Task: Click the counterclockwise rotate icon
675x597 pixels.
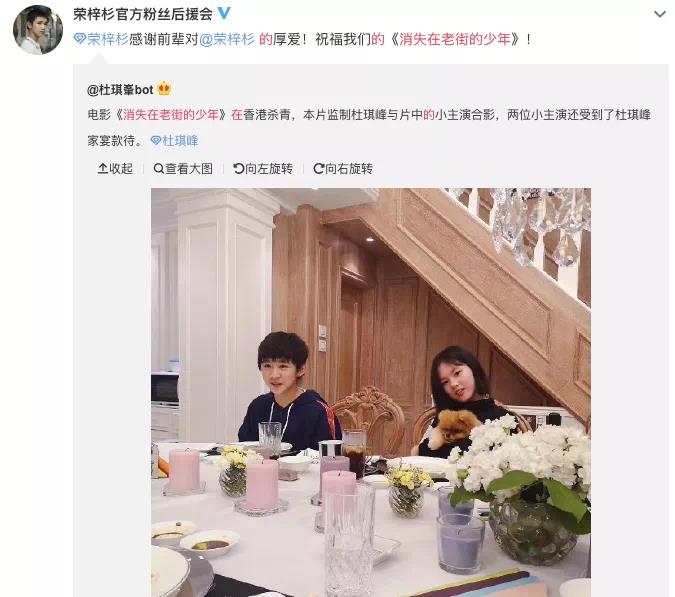Action: [238, 169]
